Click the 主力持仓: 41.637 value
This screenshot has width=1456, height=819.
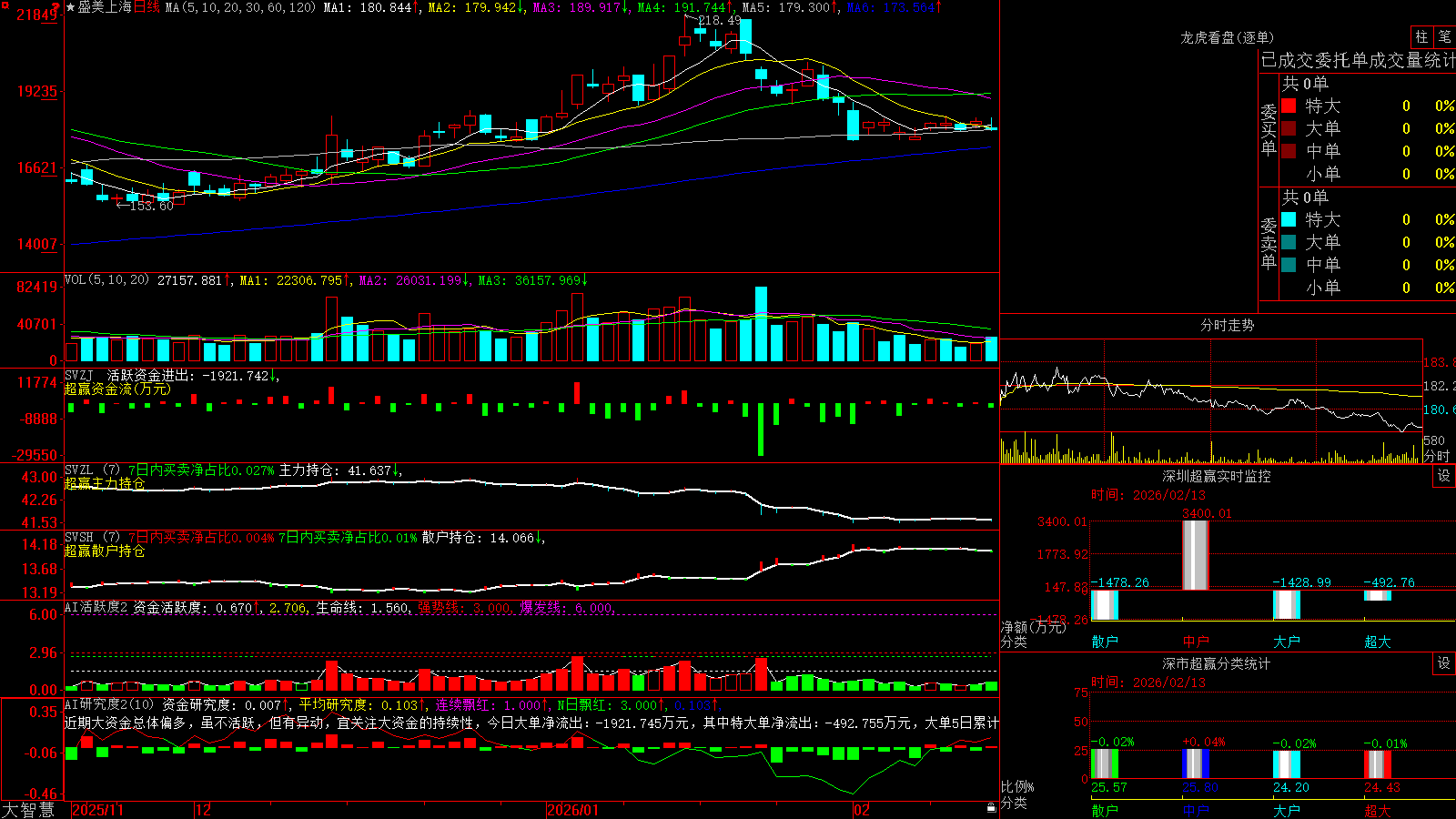pos(335,470)
